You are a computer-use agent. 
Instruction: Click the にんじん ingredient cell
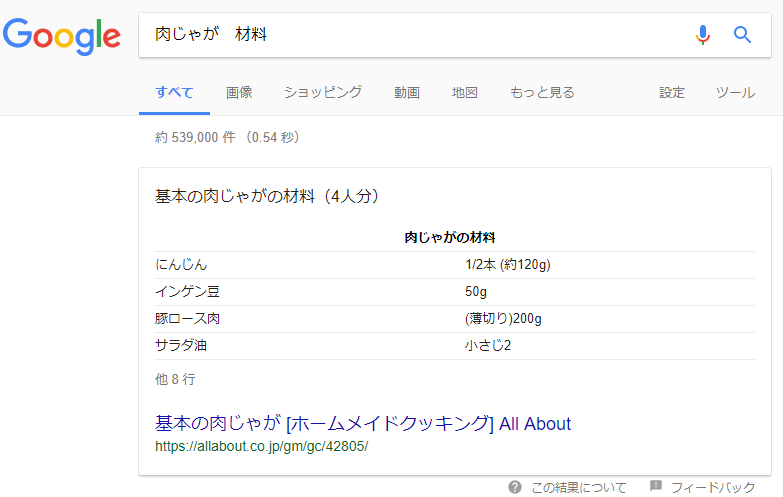coord(181,264)
